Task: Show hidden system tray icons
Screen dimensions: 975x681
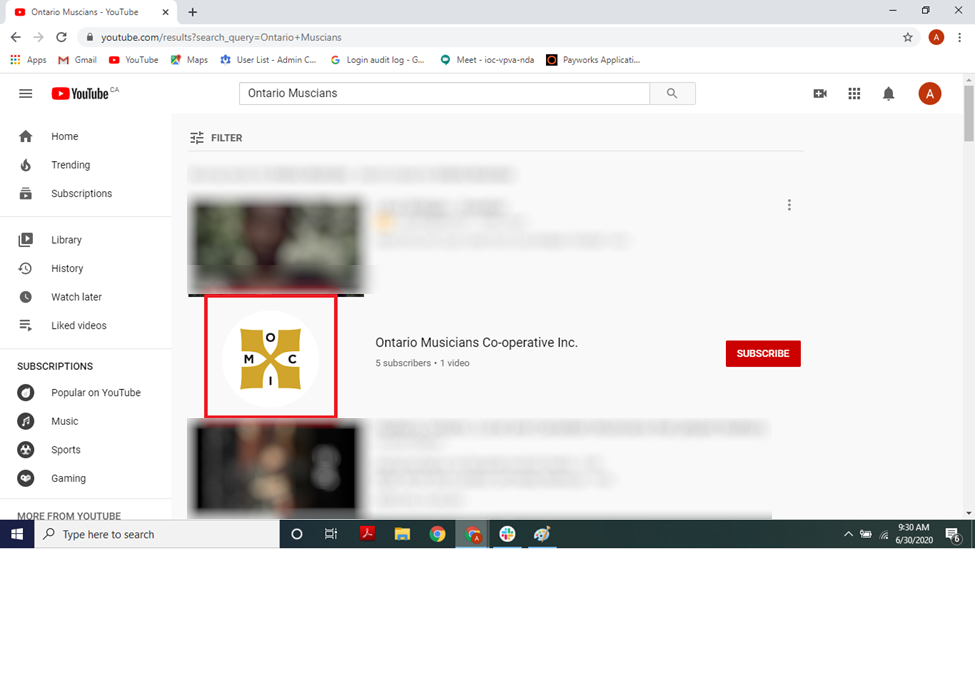Action: coord(848,534)
